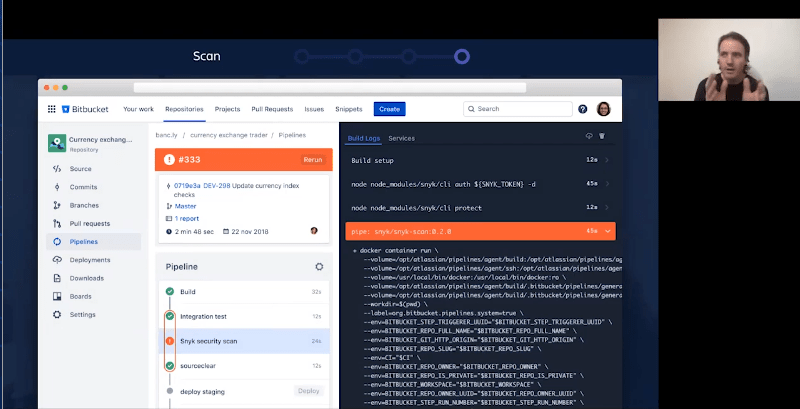Click the help question mark icon
This screenshot has height=409, width=800.
(583, 109)
